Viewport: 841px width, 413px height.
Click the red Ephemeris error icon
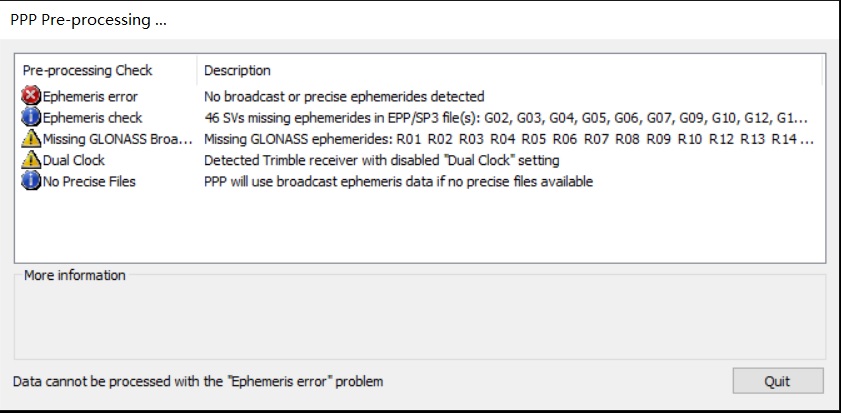point(31,97)
